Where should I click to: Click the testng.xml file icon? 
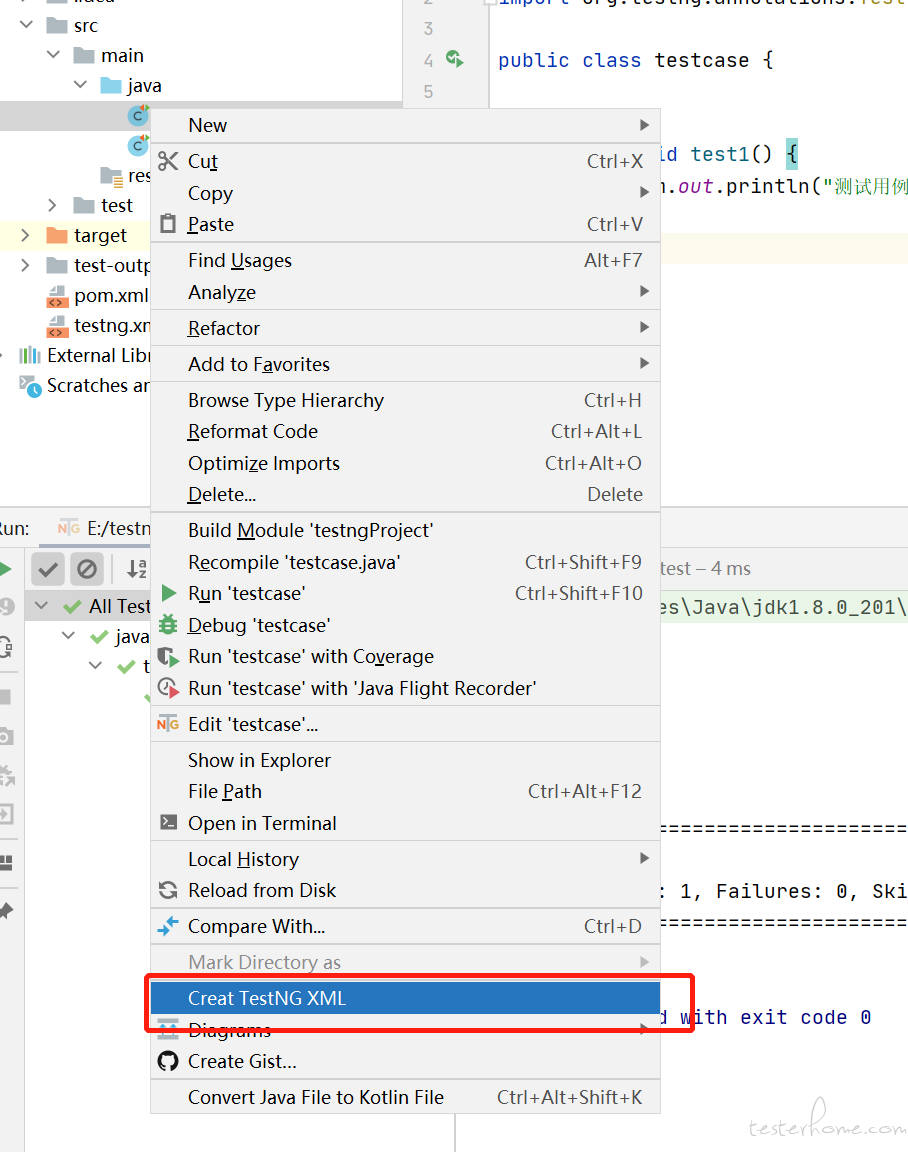(x=57, y=326)
